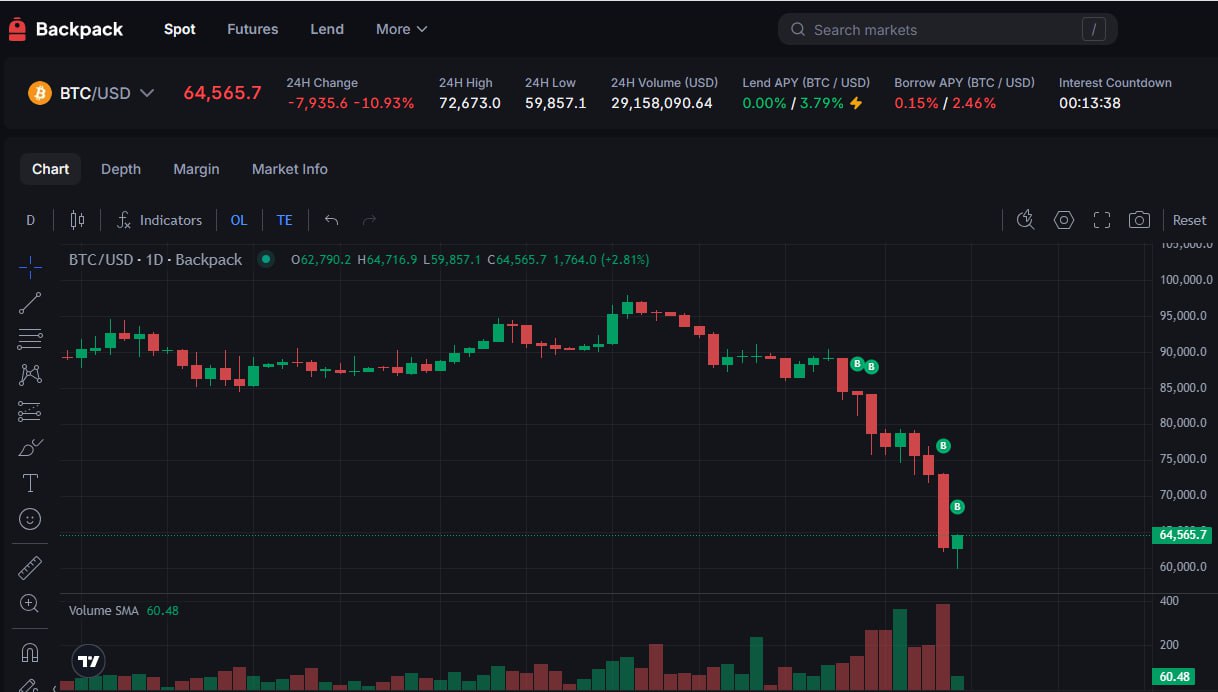Click the TradingView logo badge

89,661
